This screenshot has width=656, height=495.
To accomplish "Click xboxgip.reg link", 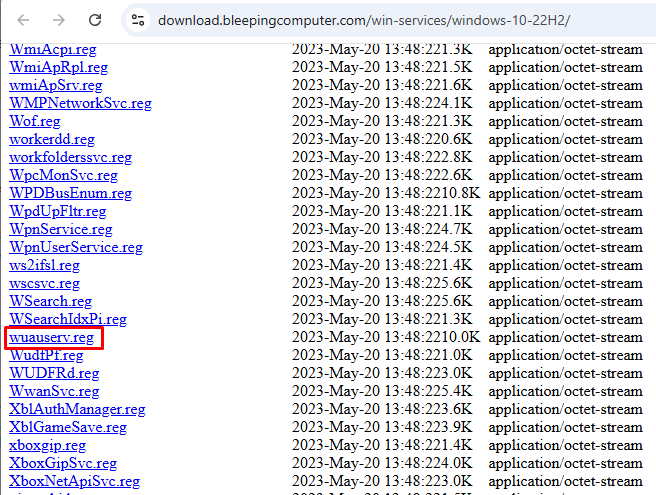I will coord(47,445).
